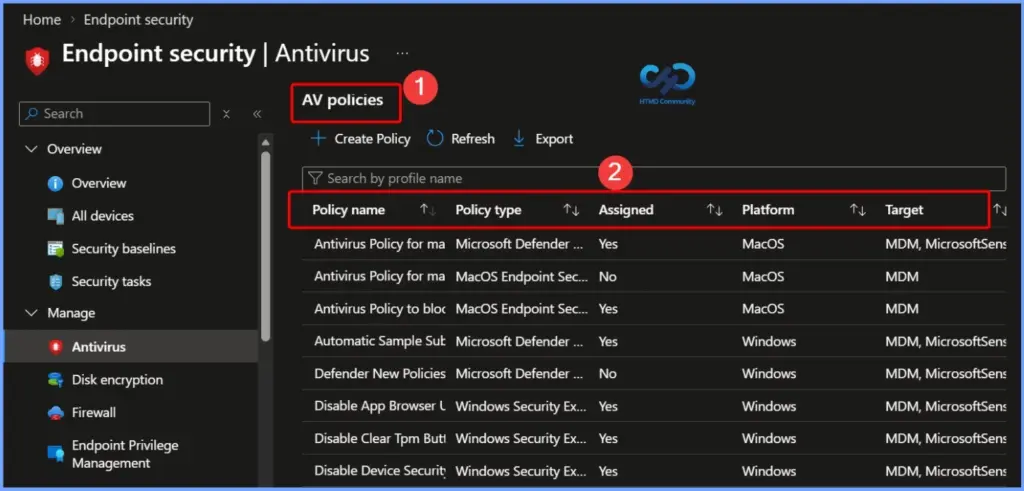Image resolution: width=1024 pixels, height=491 pixels.
Task: Click the Endpoint Privilege Management icon
Action: pyautogui.click(x=56, y=454)
